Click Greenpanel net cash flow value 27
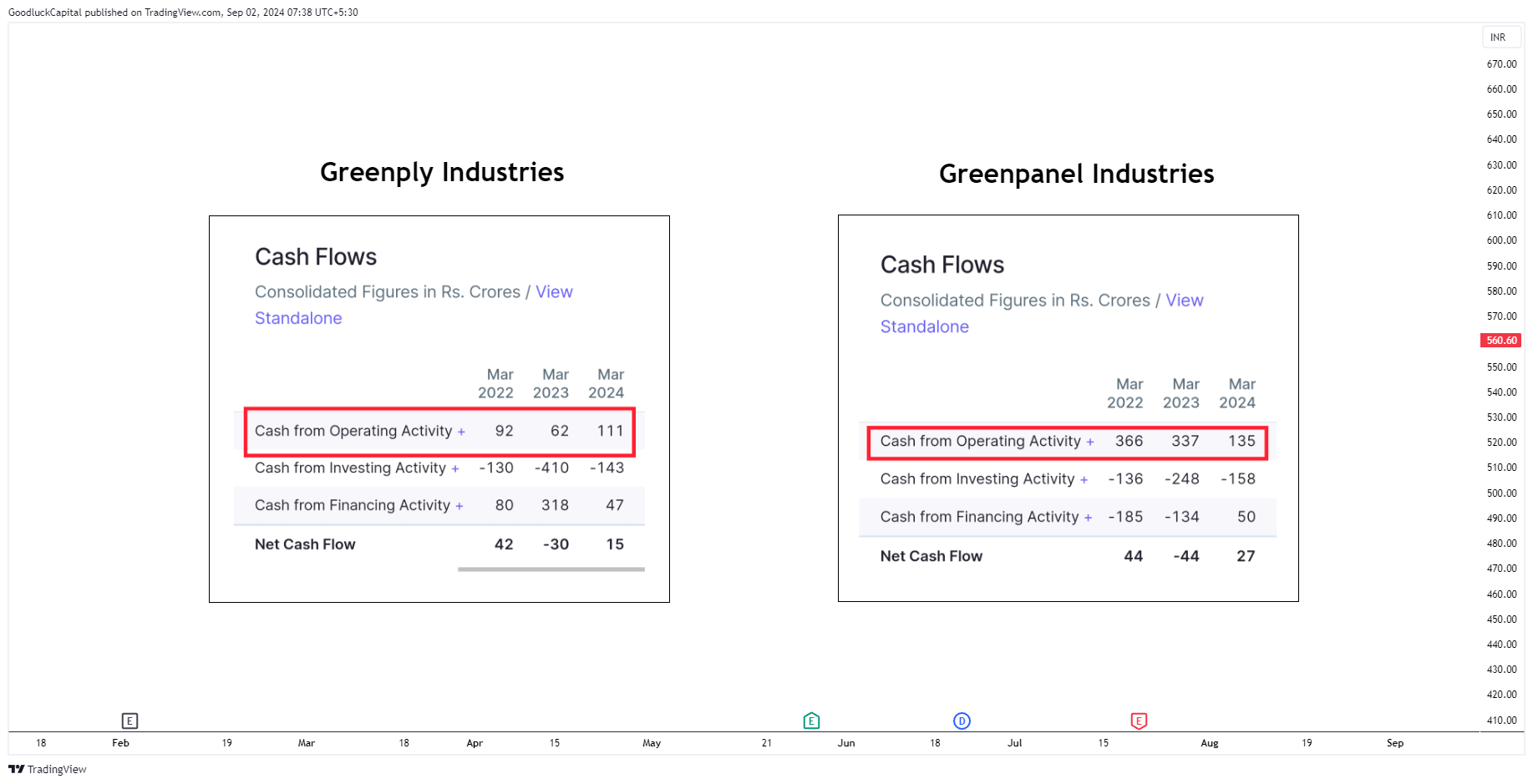The image size is (1533, 784). coord(1246,556)
